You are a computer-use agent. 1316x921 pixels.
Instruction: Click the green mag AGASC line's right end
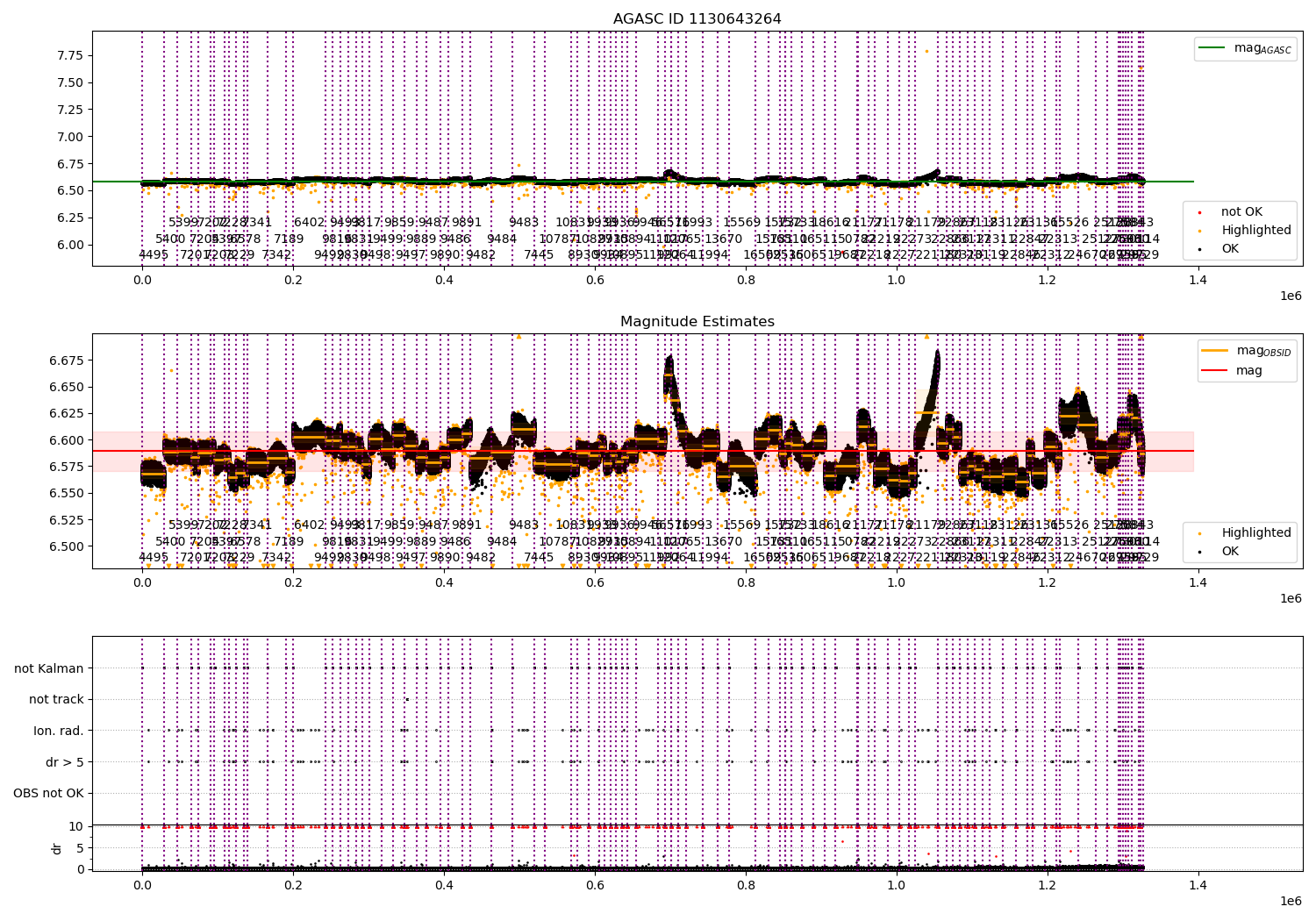click(1192, 182)
